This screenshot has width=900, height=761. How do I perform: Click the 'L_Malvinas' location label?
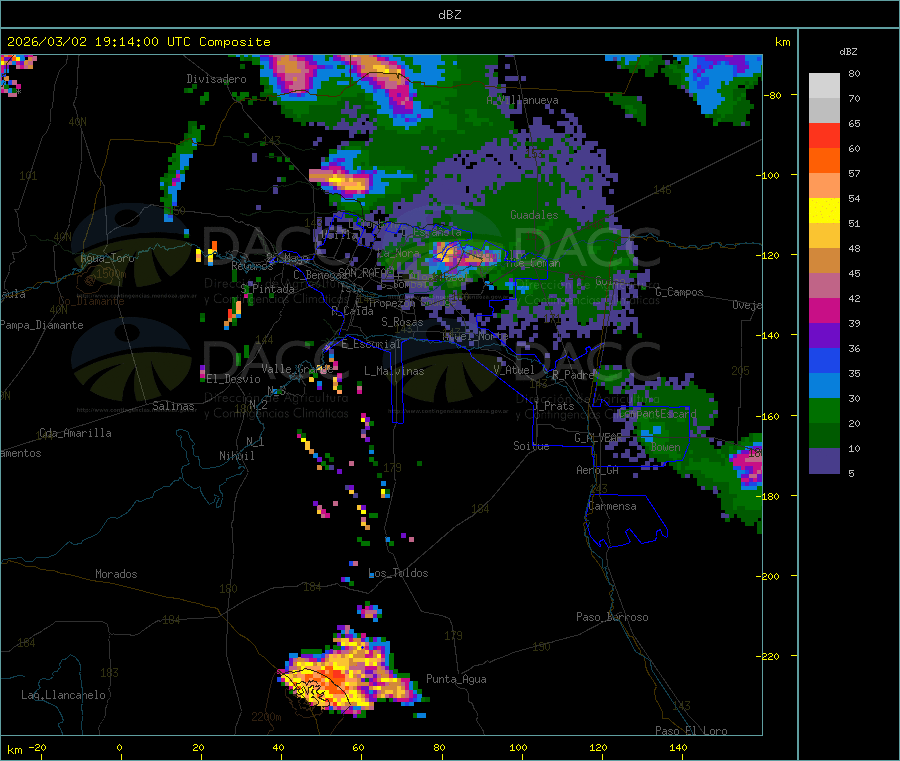click(x=394, y=371)
